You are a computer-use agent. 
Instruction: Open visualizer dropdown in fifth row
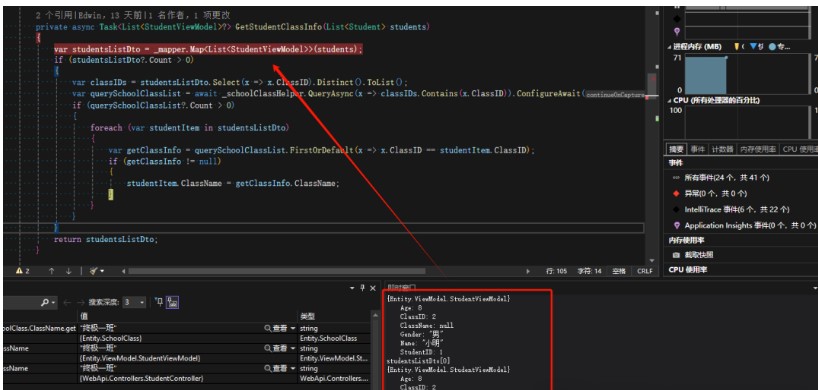pyautogui.click(x=293, y=369)
